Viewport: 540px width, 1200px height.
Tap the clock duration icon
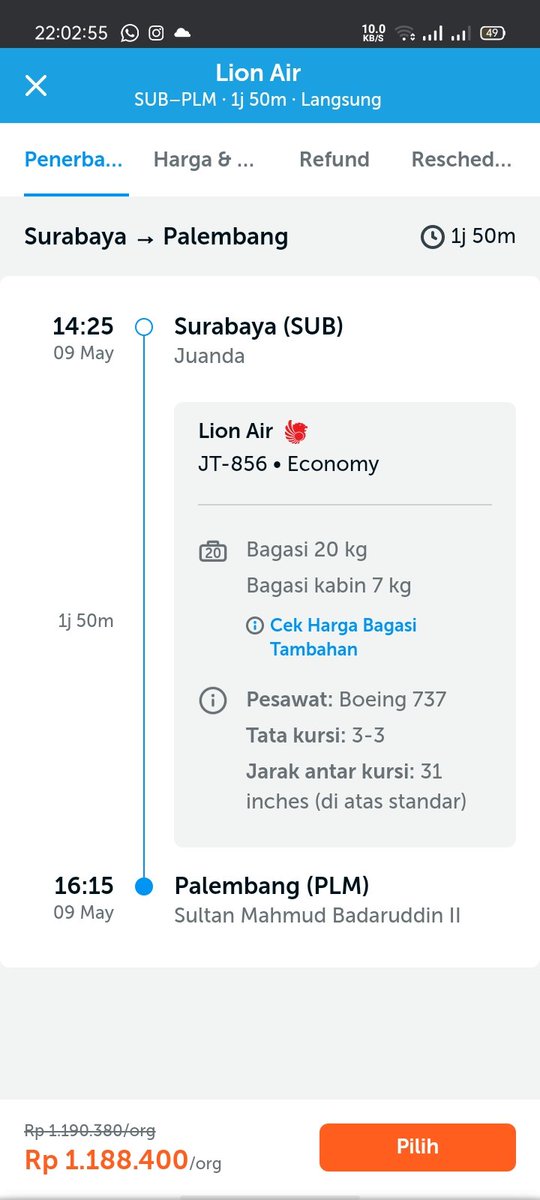point(432,237)
